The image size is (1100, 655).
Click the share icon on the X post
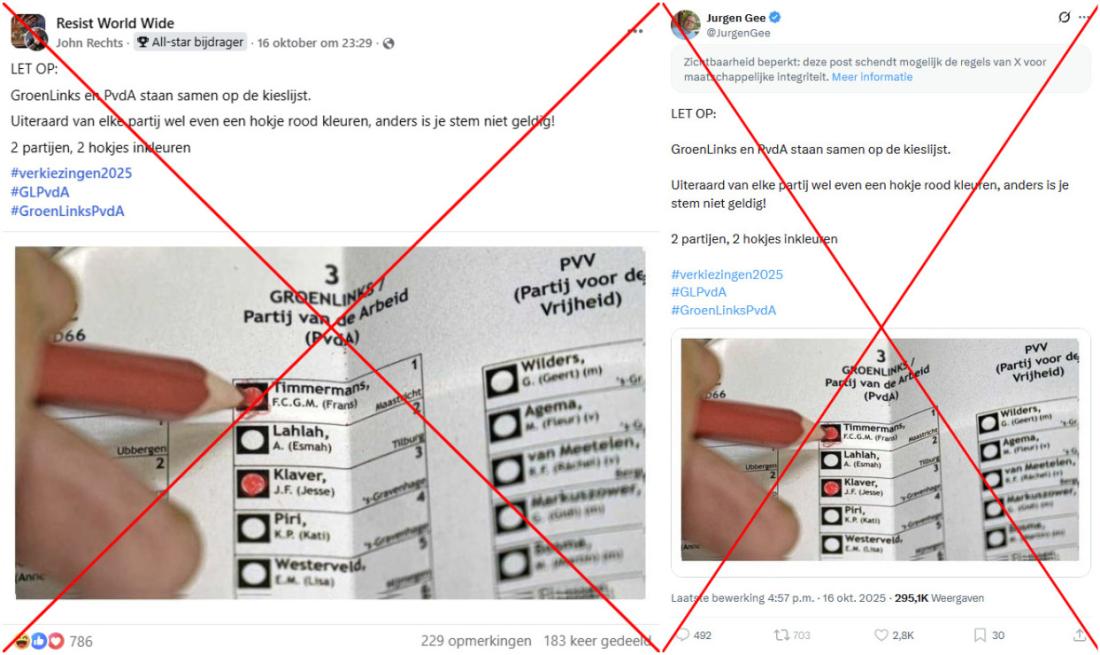[1079, 635]
